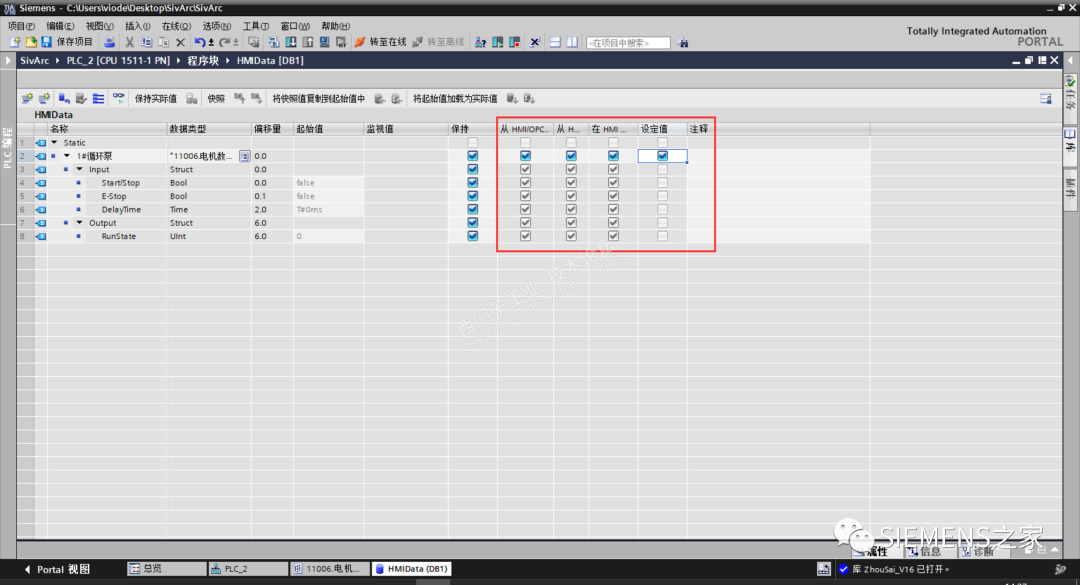Viewport: 1080px width, 585px height.
Task: Click the Print icon in main toolbar
Action: click(110, 42)
